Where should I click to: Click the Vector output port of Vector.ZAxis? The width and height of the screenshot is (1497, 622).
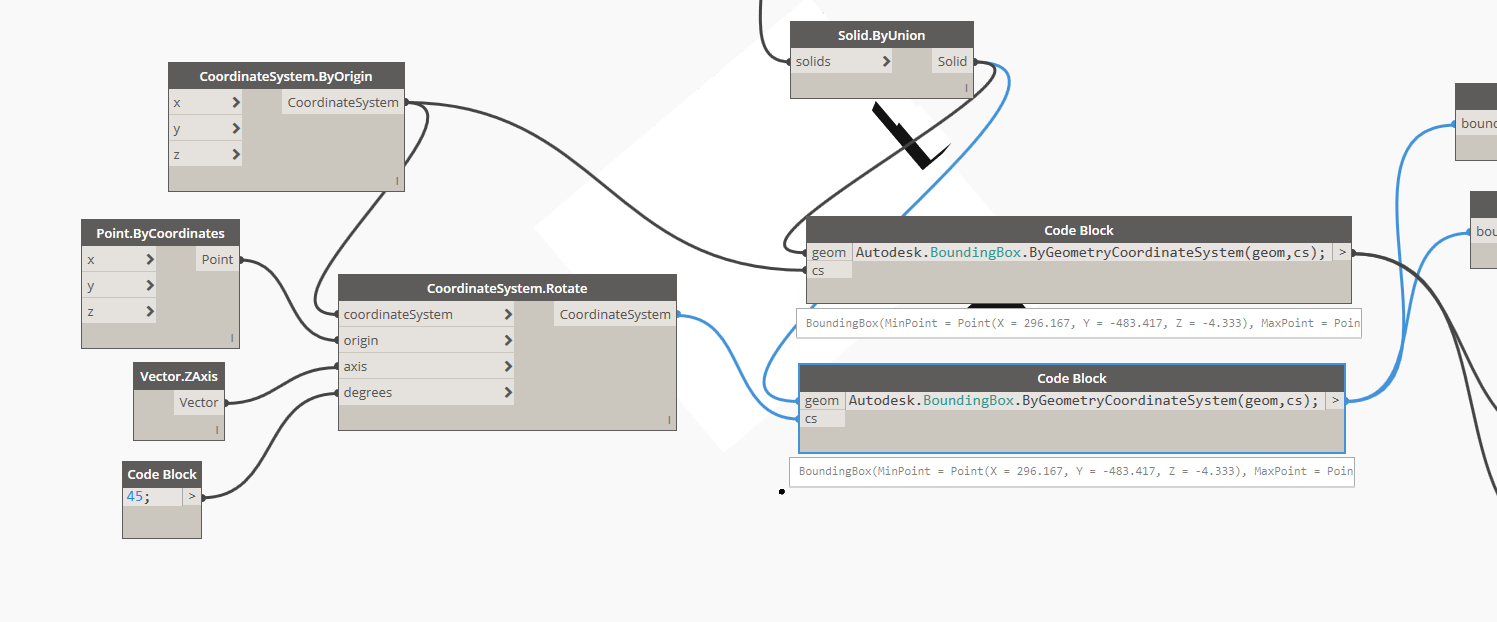pos(197,402)
